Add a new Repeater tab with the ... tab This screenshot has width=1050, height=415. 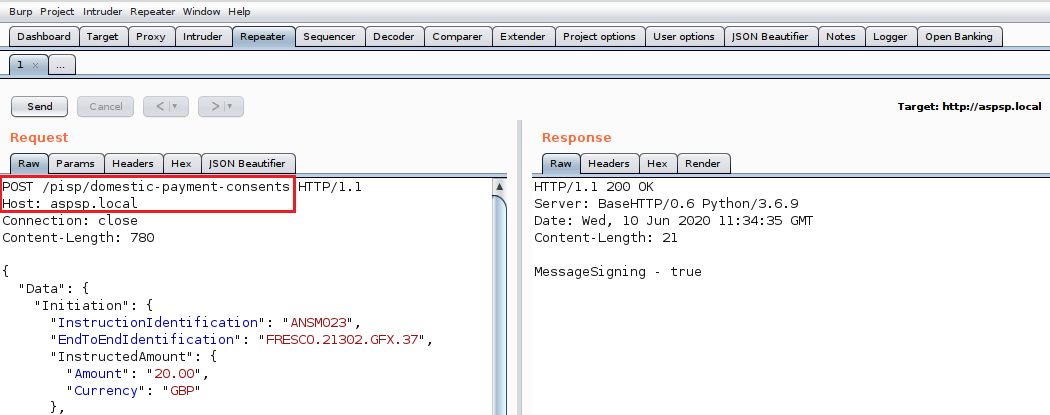click(x=61, y=65)
